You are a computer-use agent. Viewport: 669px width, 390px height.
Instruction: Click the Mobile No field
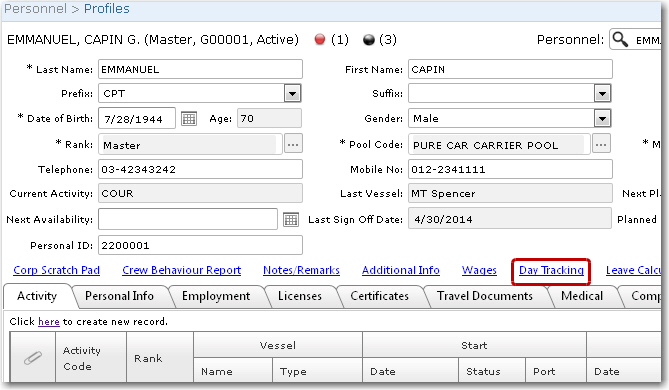tap(510, 169)
